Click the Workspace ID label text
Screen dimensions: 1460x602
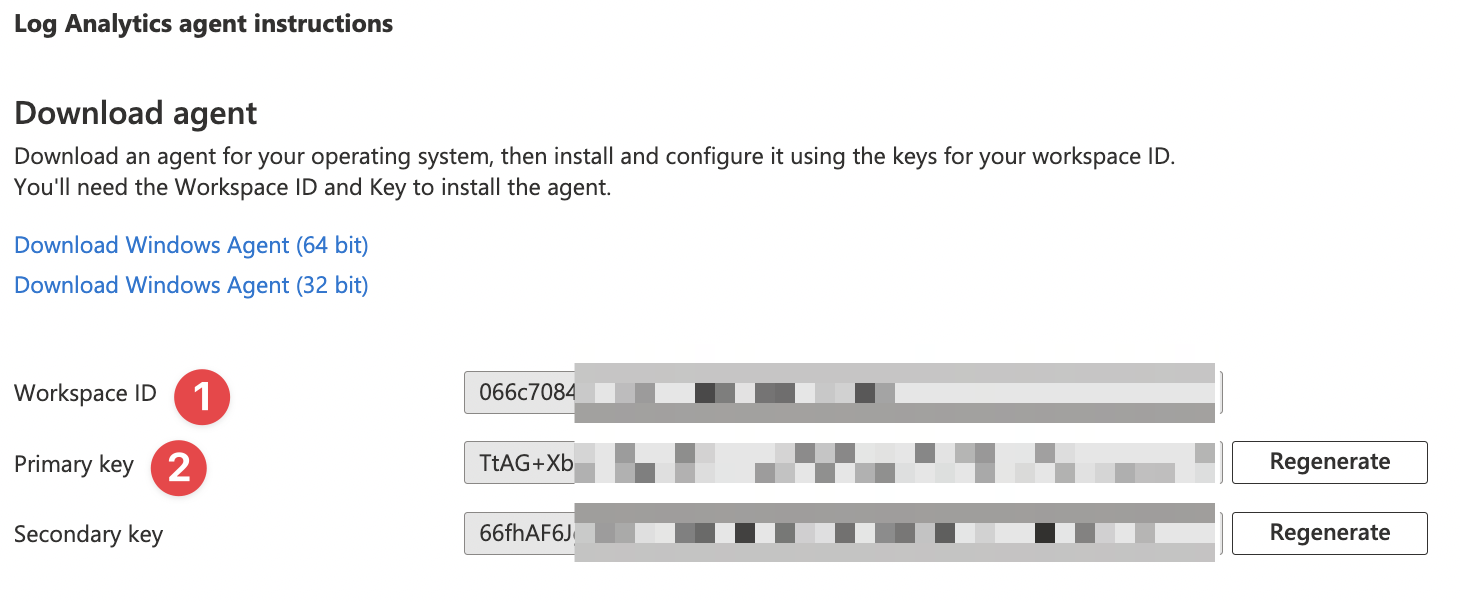tap(84, 393)
